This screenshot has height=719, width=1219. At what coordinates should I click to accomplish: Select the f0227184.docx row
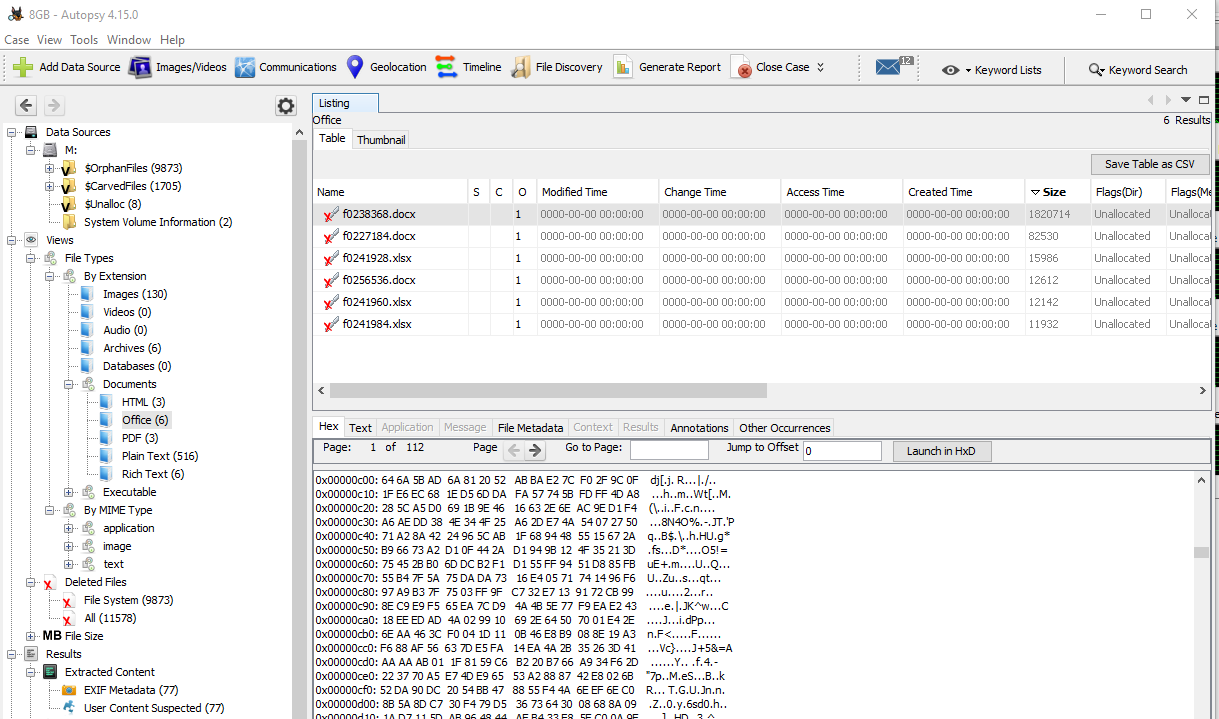click(762, 236)
